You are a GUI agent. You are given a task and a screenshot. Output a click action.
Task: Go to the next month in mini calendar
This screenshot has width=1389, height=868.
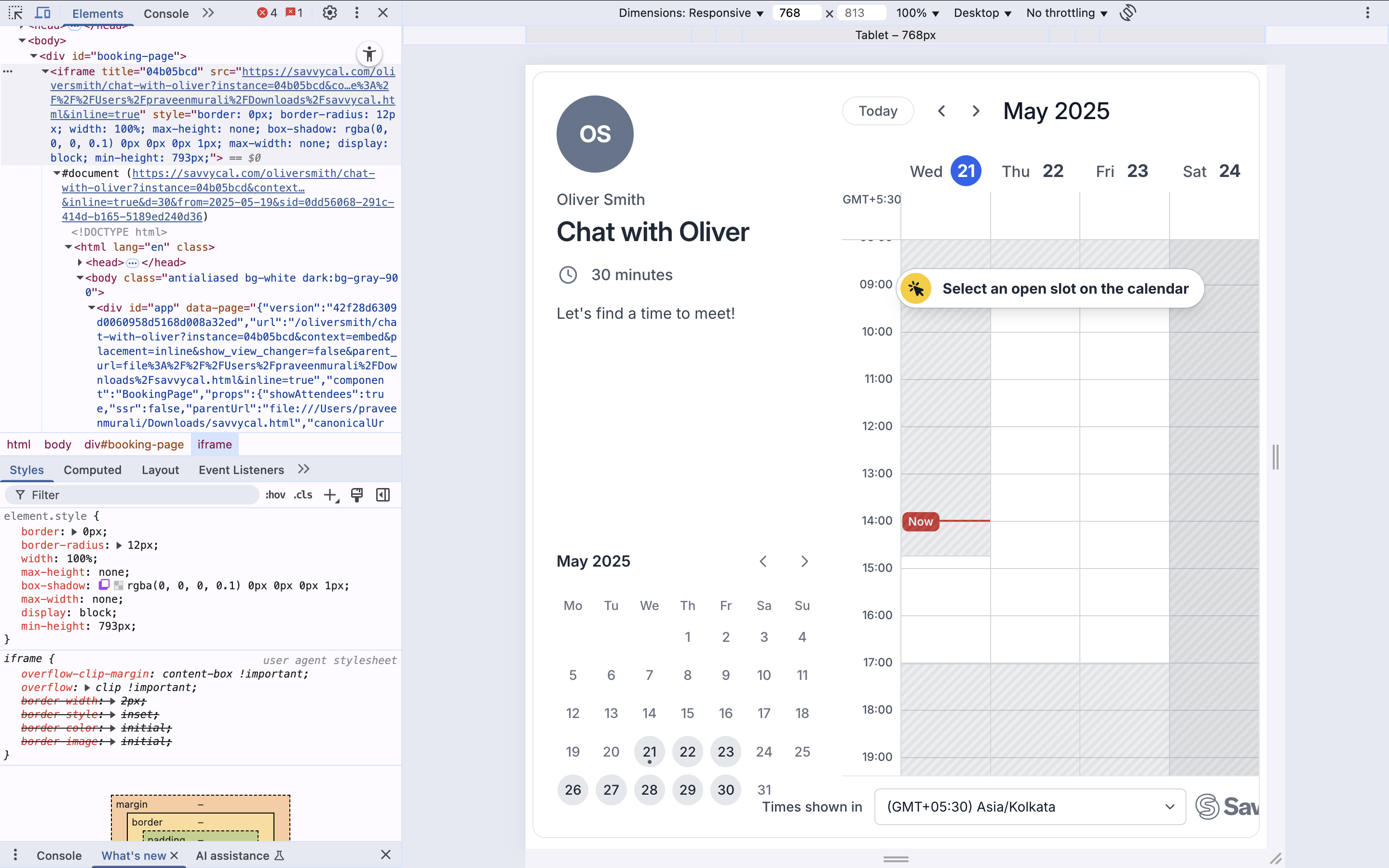(x=804, y=561)
